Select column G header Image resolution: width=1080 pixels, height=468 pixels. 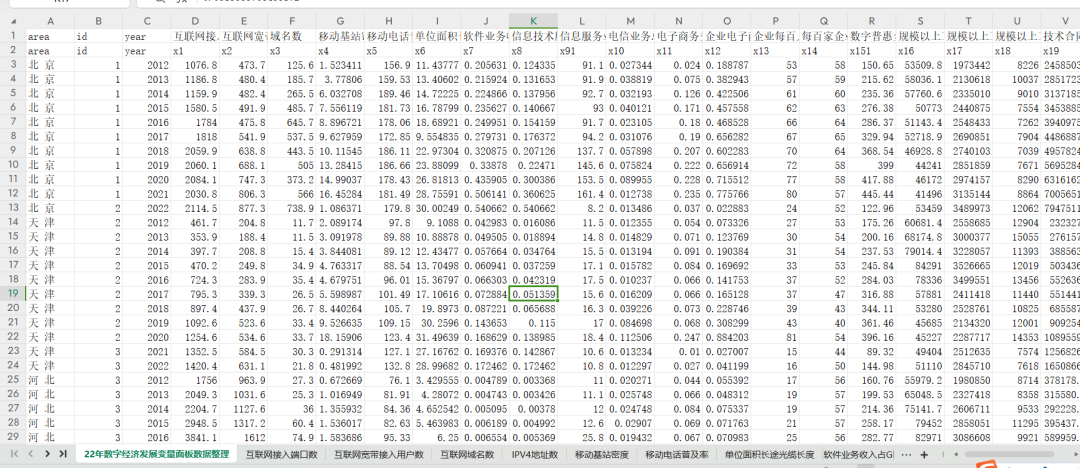coord(340,21)
